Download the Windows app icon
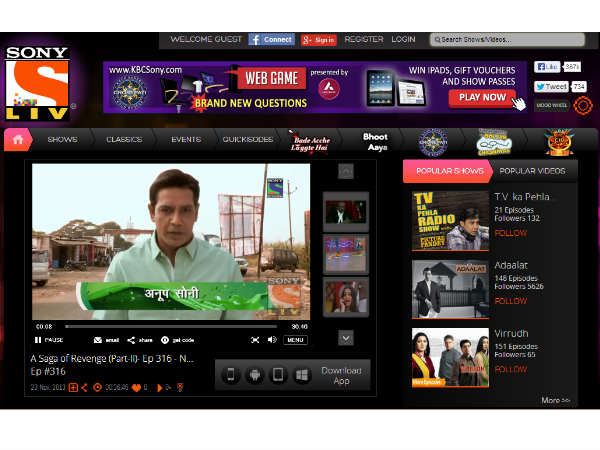 (x=302, y=375)
